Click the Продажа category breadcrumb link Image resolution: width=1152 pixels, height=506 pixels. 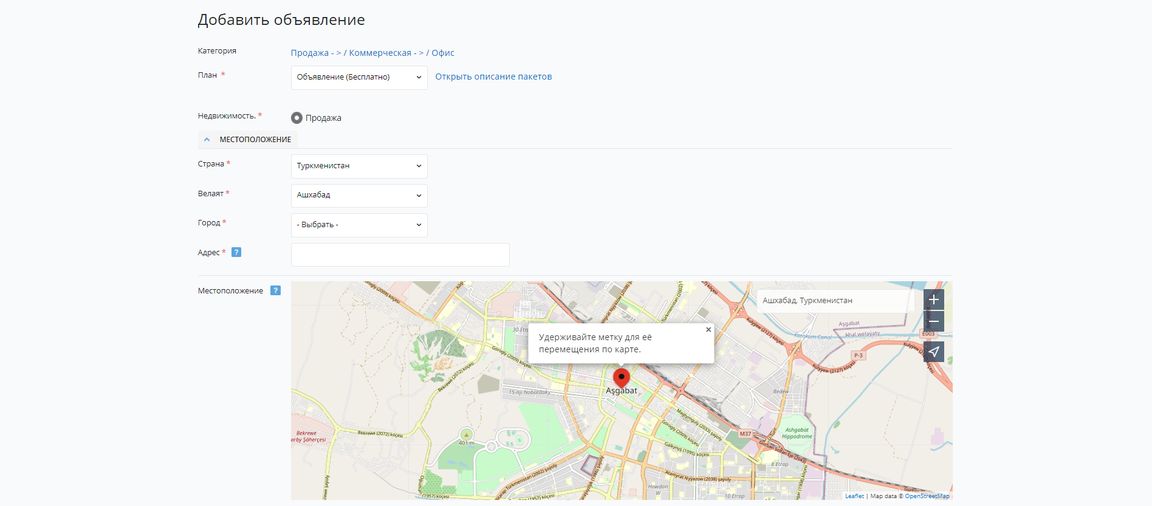click(x=309, y=53)
